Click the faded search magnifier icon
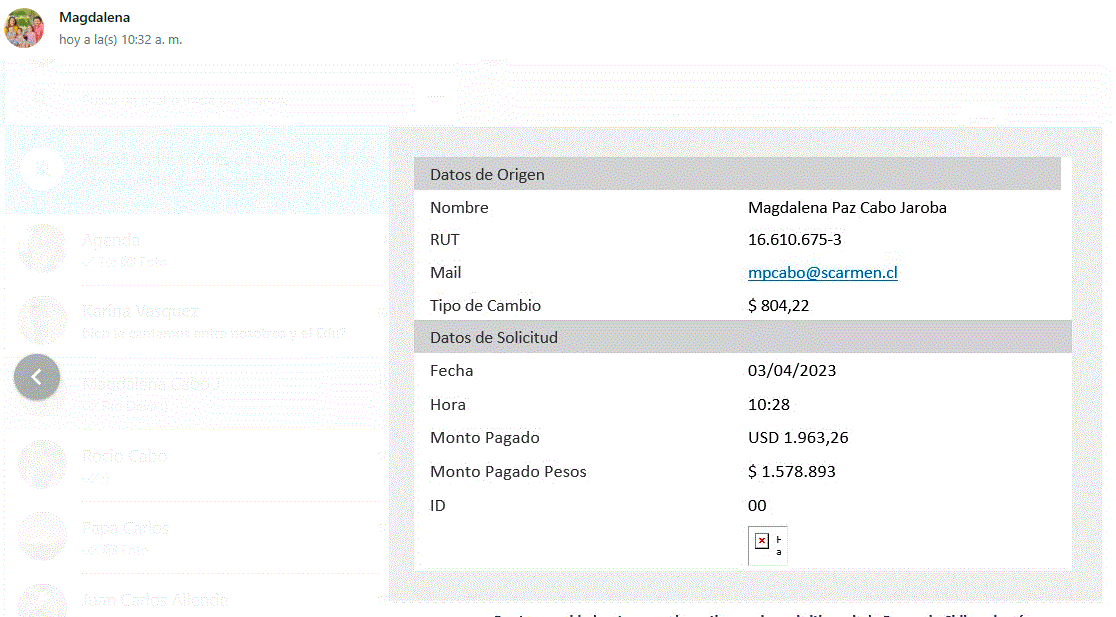1116x617 pixels. (42, 168)
